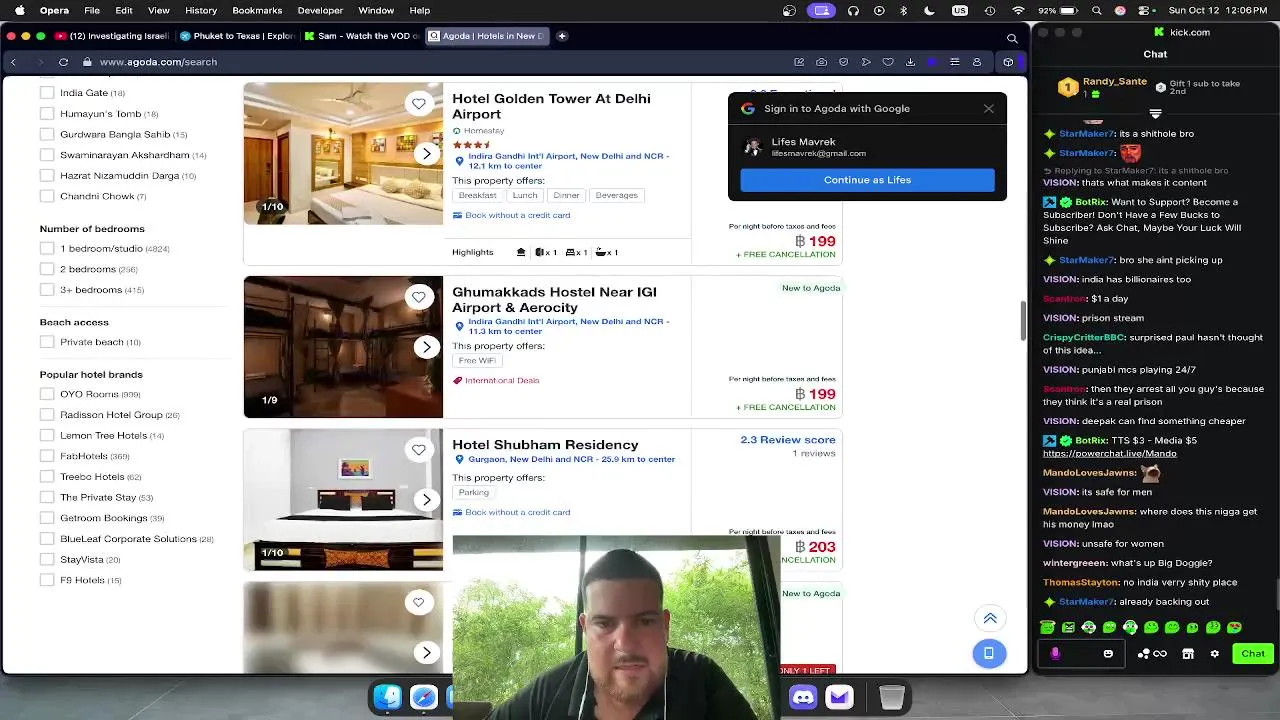
Task: Open a new Opera tab with plus
Action: [562, 36]
